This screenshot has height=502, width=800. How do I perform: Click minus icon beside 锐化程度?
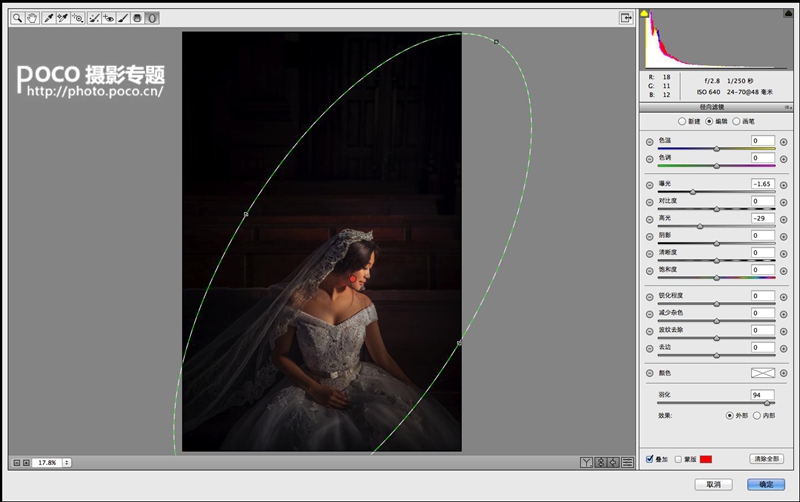(649, 297)
